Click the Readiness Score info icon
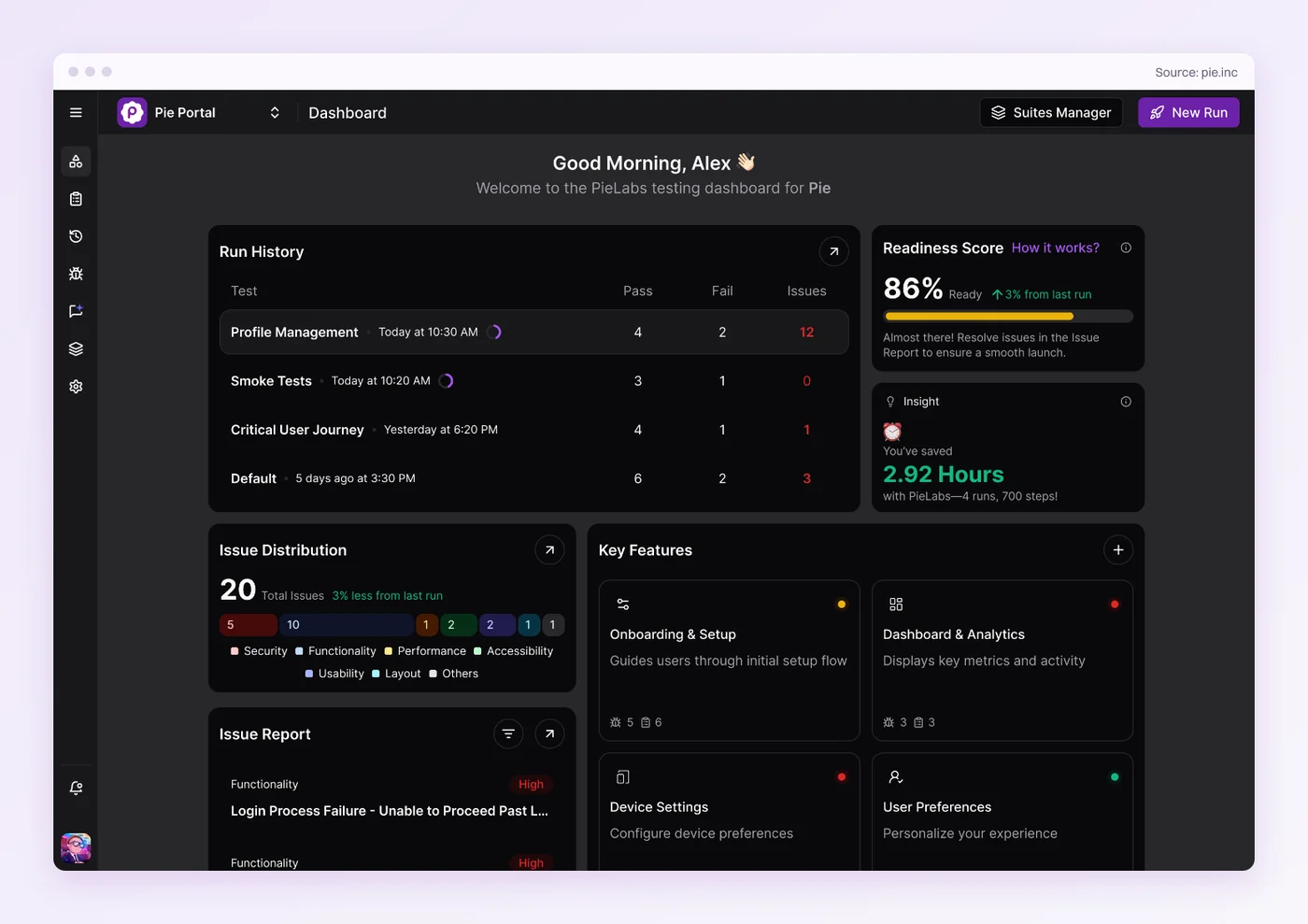 (1126, 248)
